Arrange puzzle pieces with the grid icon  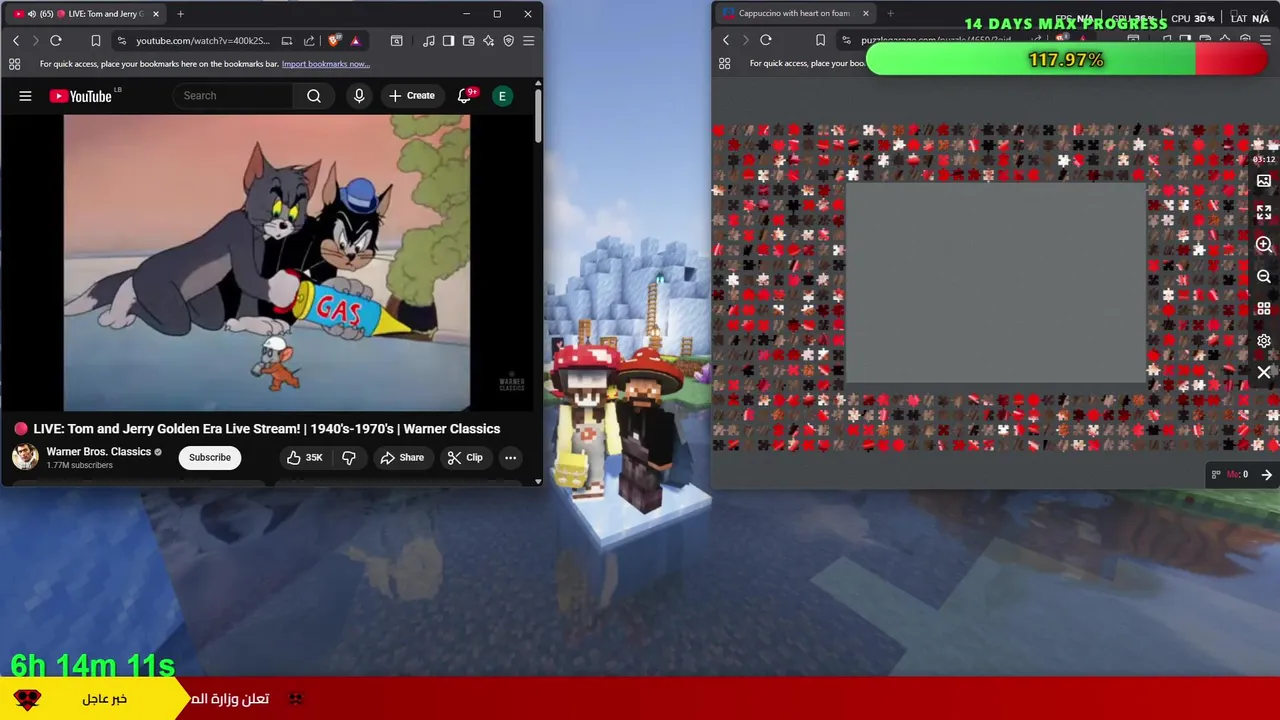click(1264, 309)
